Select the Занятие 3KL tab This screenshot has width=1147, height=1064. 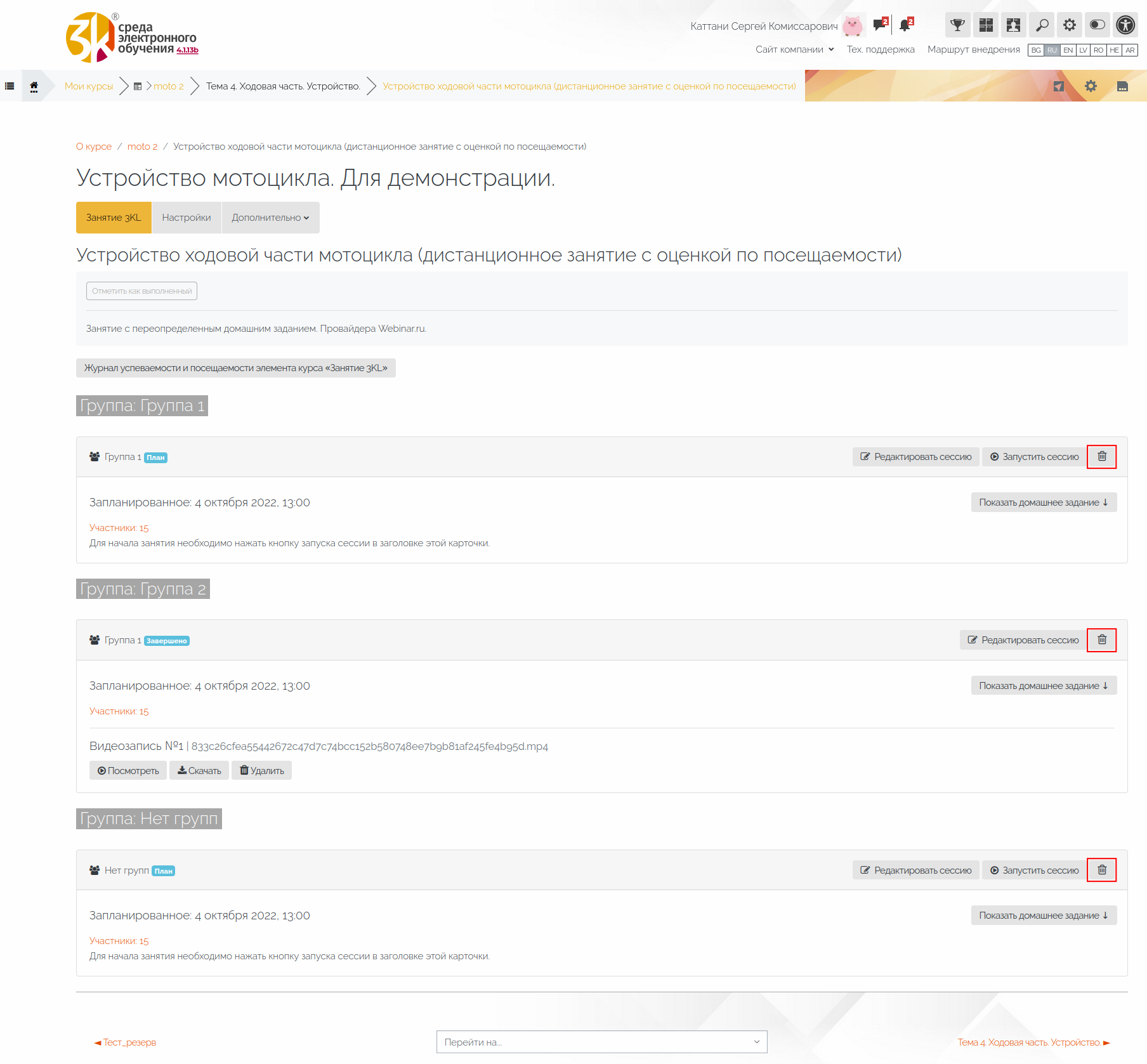coord(114,218)
